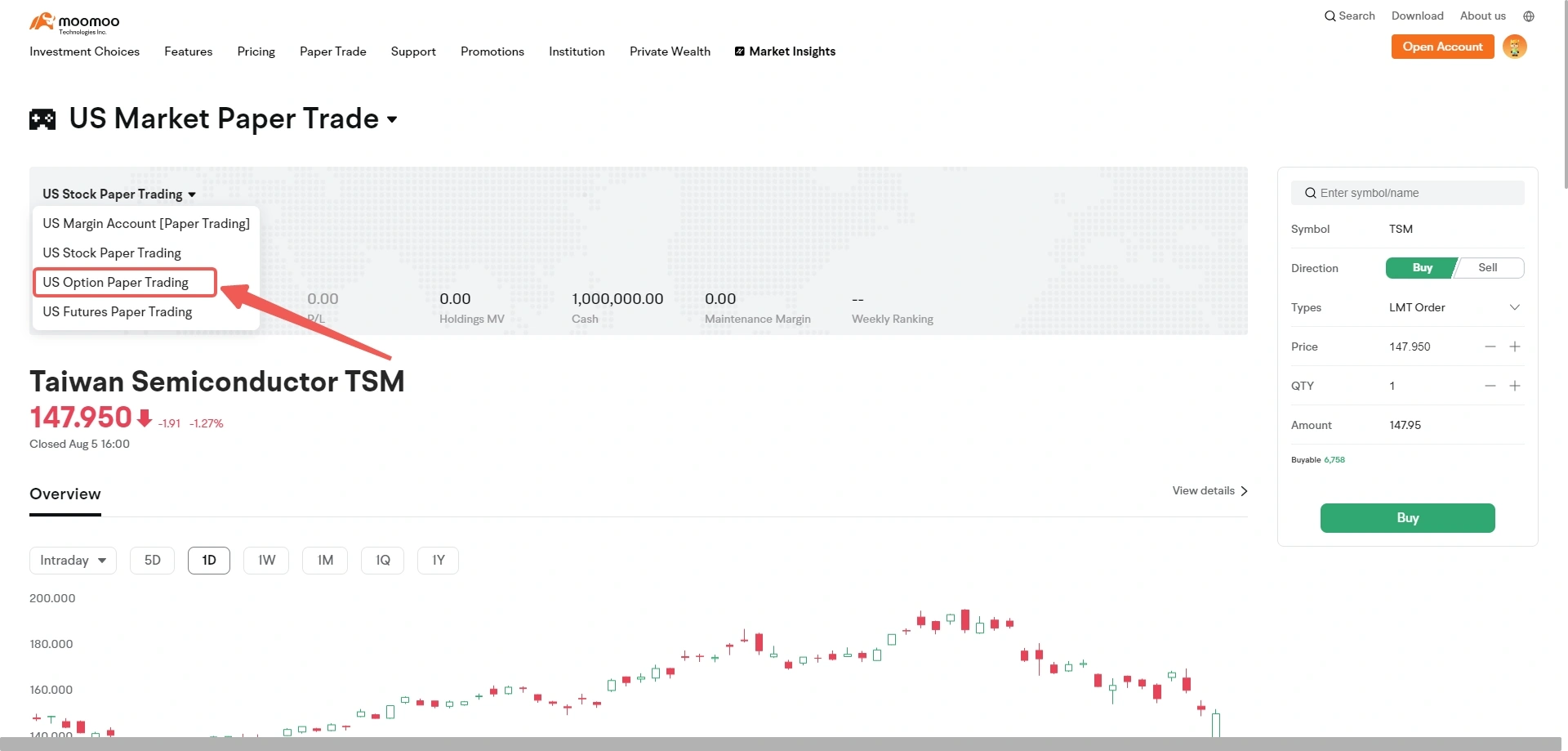
Task: Select the 1D chart range
Action: point(209,561)
